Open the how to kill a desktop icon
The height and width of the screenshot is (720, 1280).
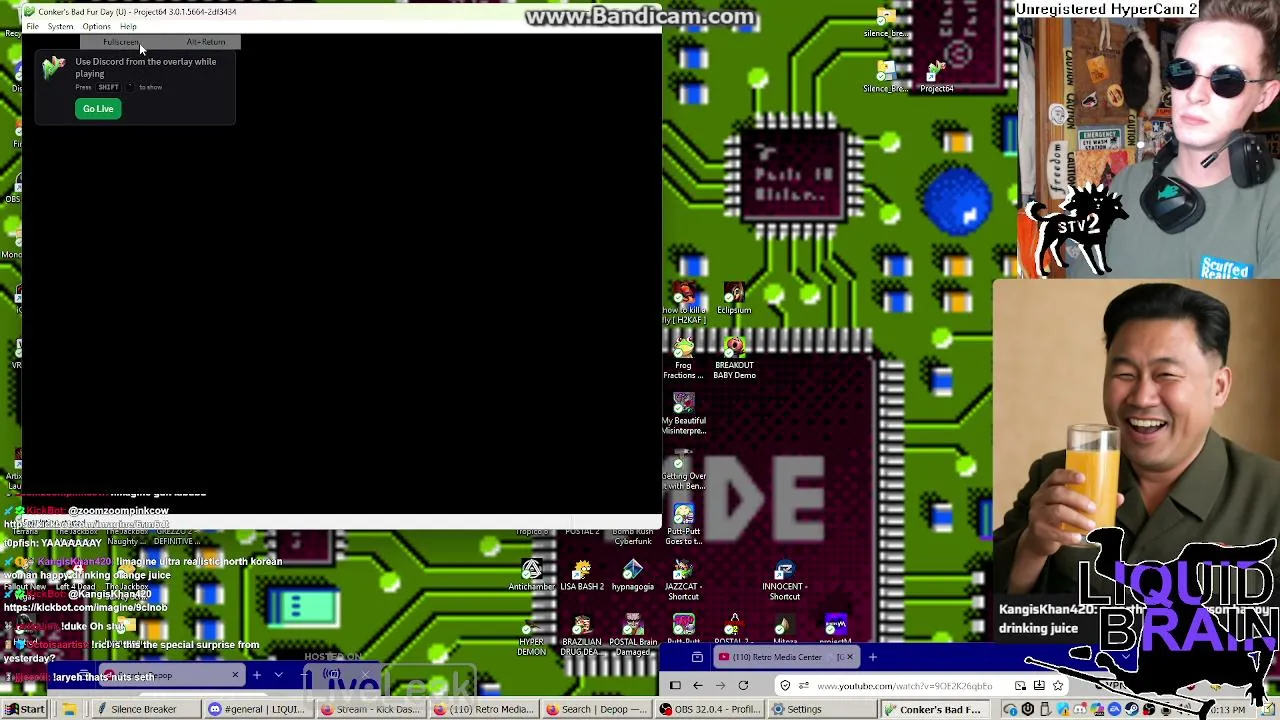(683, 303)
